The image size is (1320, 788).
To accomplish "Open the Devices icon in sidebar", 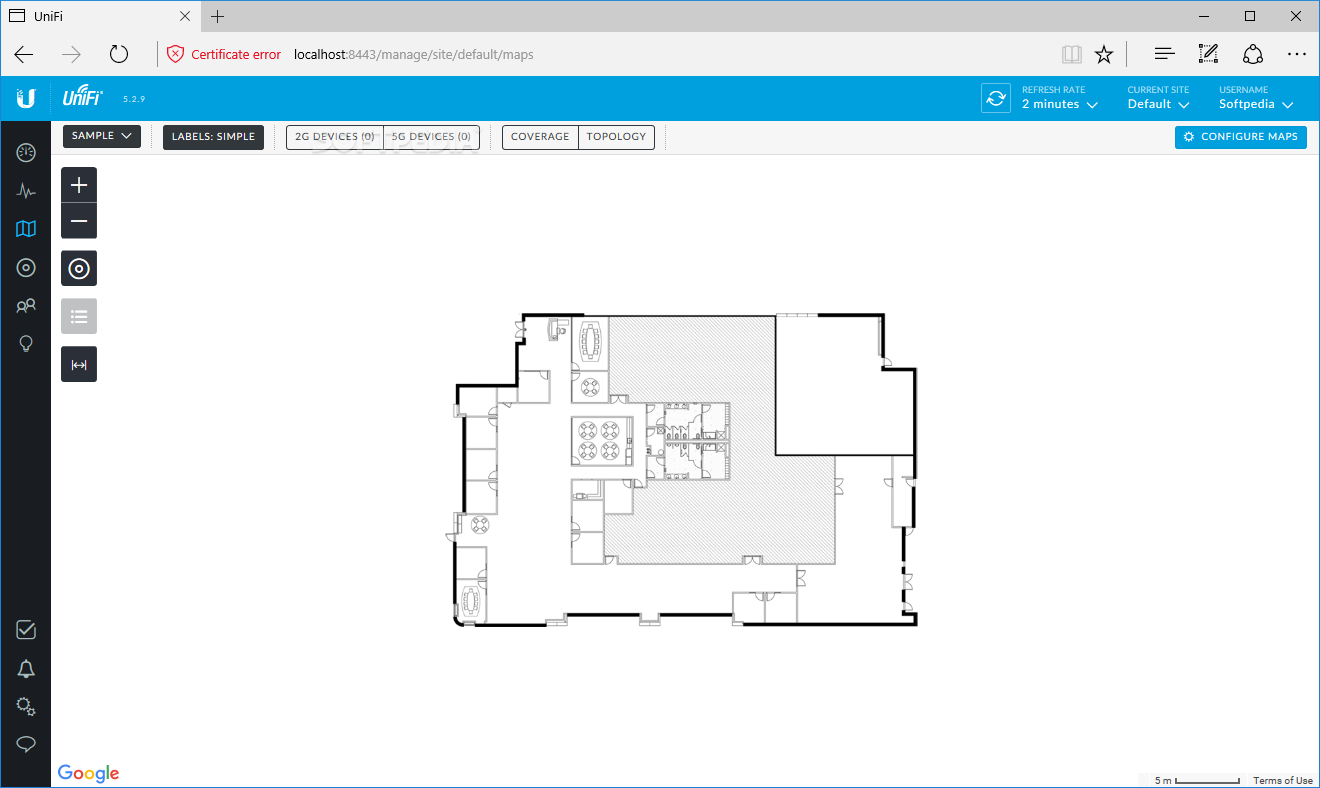I will 26,267.
